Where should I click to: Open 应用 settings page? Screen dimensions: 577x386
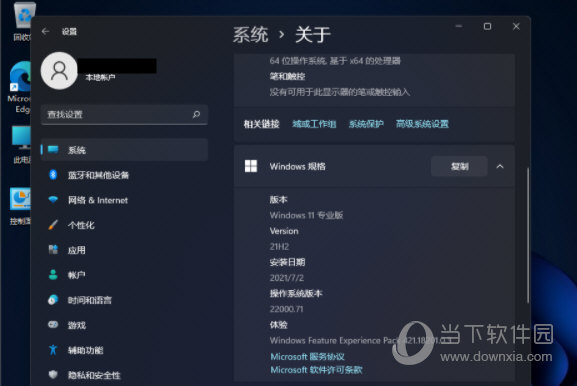124,250
